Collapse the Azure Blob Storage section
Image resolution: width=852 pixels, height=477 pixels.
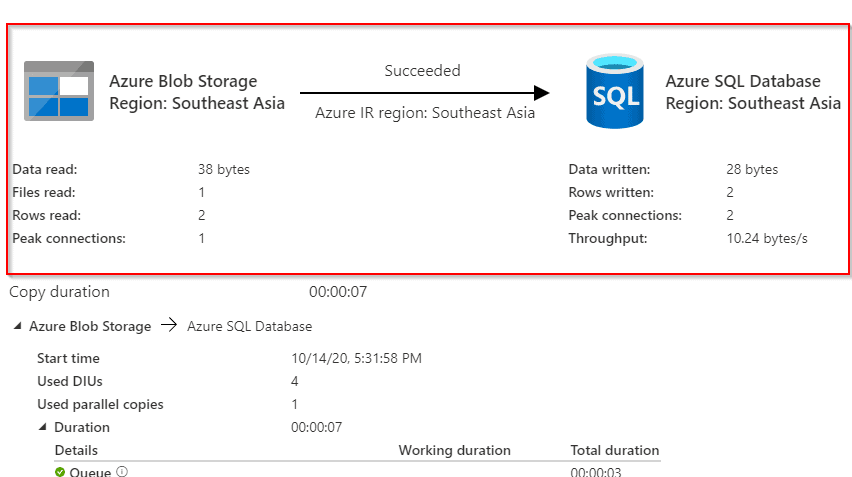pos(18,327)
